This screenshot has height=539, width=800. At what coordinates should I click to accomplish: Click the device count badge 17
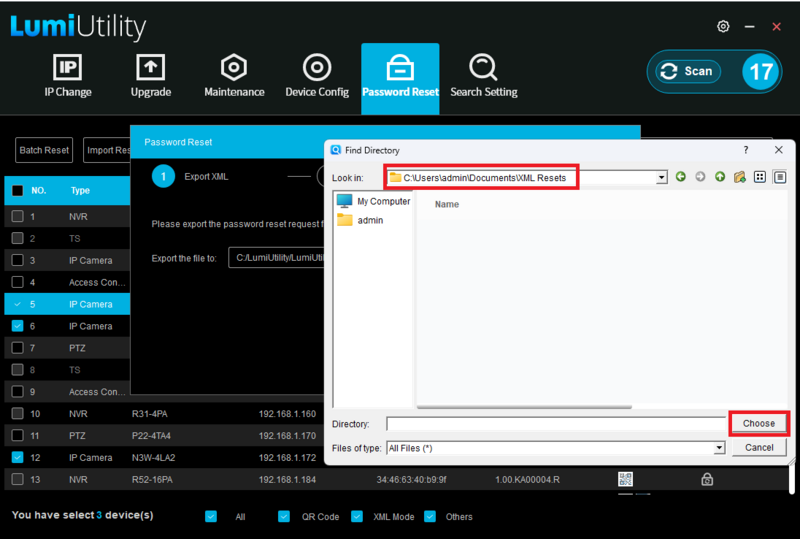(x=761, y=71)
